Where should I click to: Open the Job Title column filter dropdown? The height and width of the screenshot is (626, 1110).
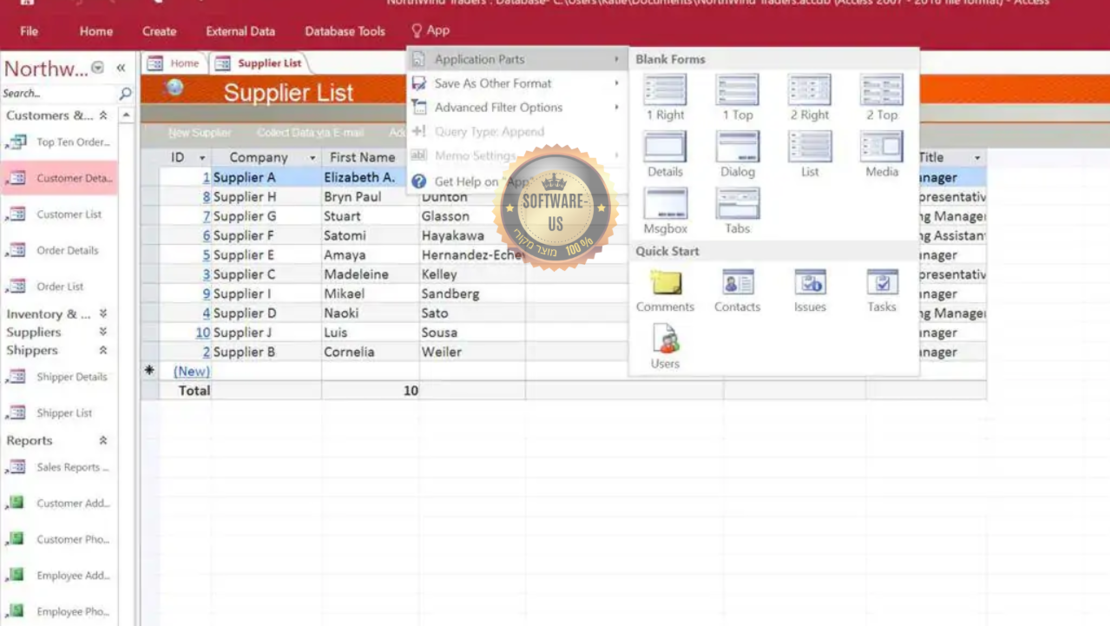tap(978, 158)
